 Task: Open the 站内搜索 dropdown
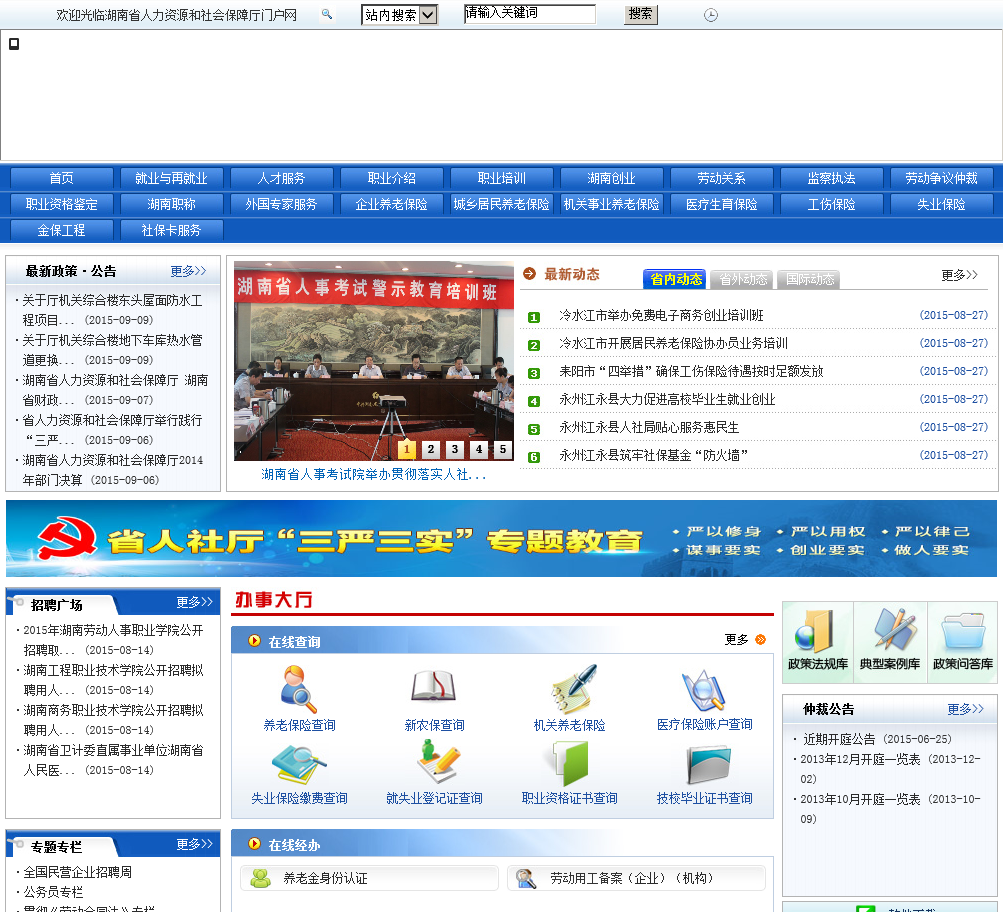(400, 15)
